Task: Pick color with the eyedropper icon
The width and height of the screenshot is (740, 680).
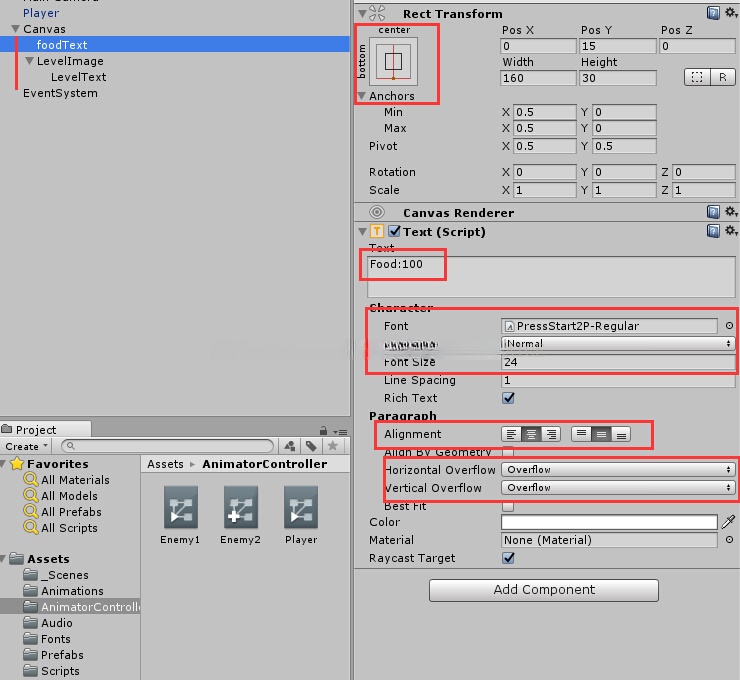Action: click(x=728, y=522)
